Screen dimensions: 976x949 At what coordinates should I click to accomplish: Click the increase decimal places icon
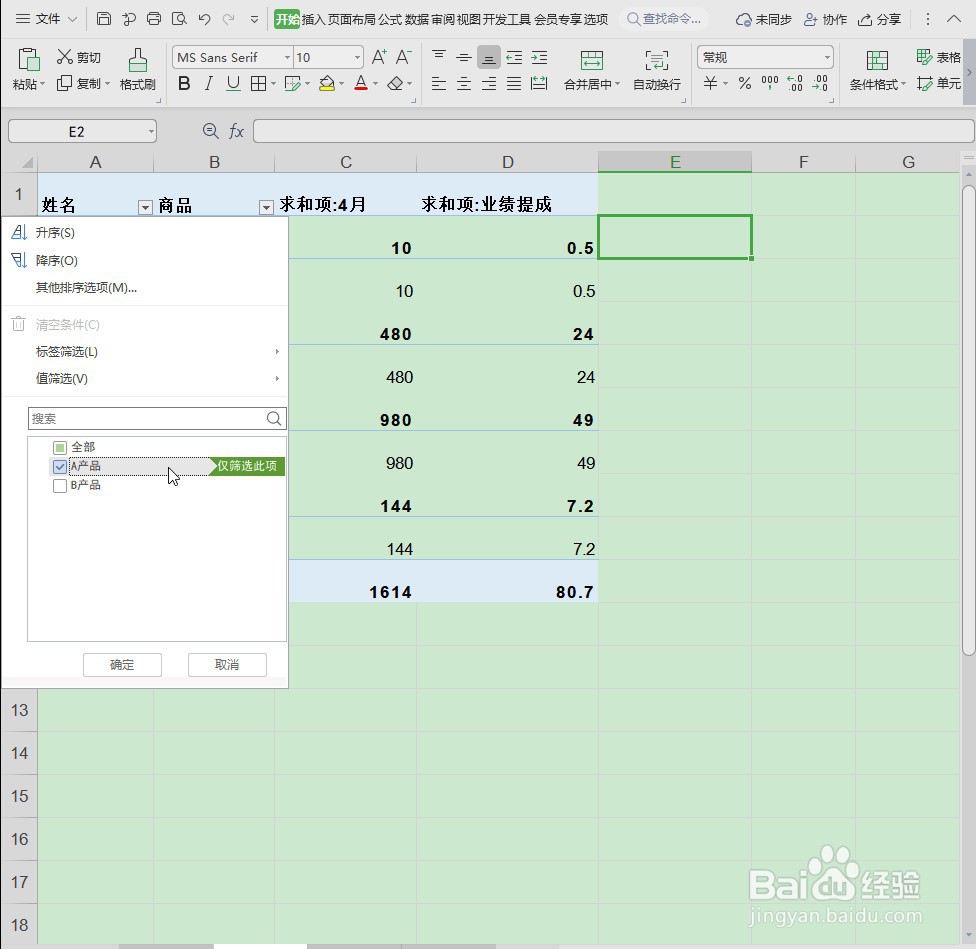[x=797, y=84]
